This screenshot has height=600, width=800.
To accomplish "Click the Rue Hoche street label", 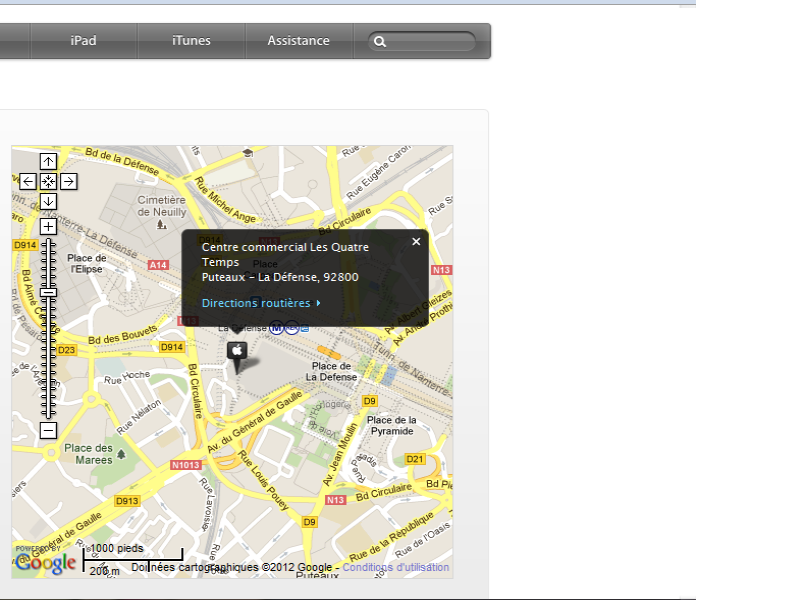I will pos(127,378).
